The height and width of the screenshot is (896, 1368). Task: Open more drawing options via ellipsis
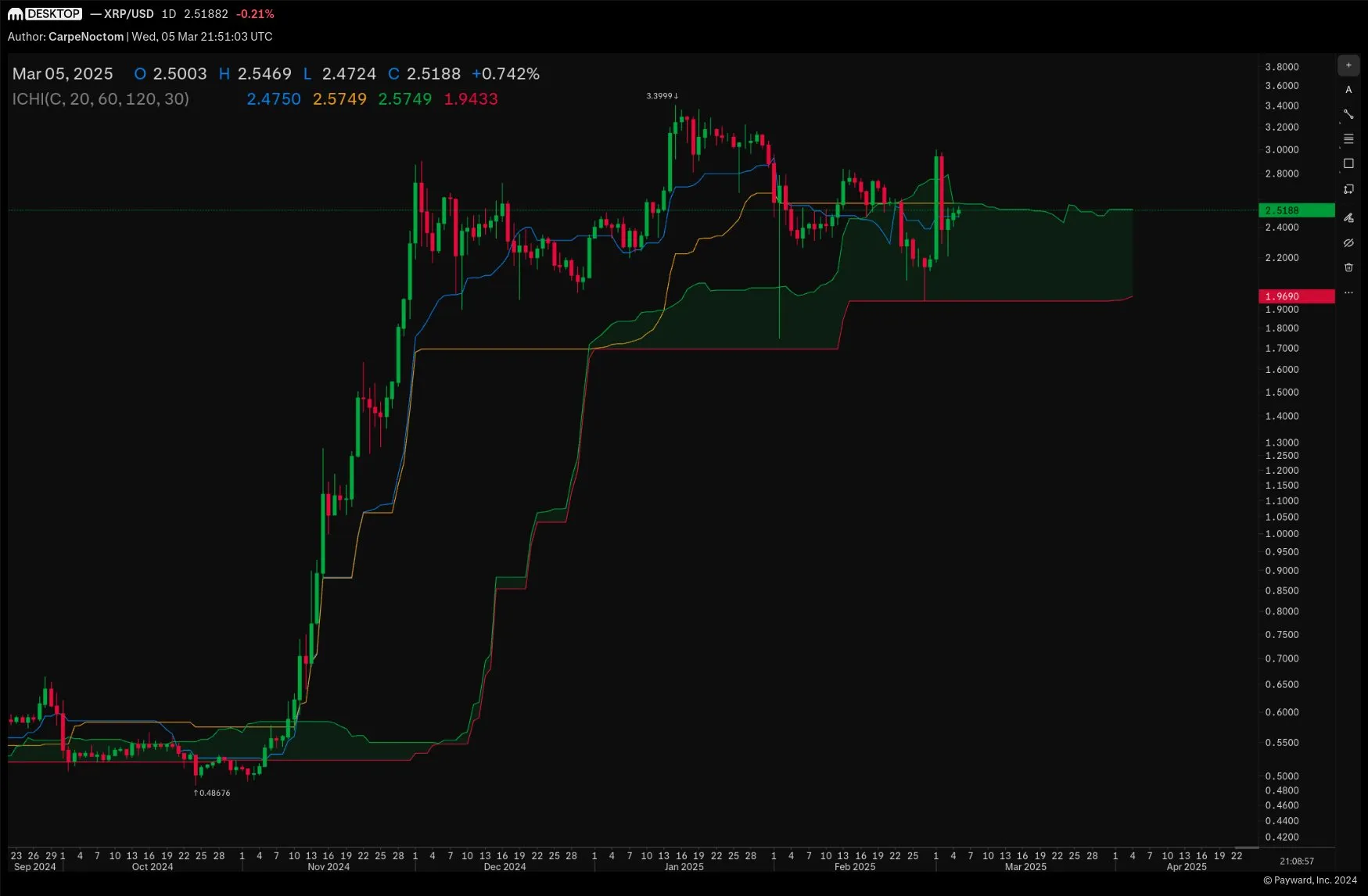click(1348, 293)
